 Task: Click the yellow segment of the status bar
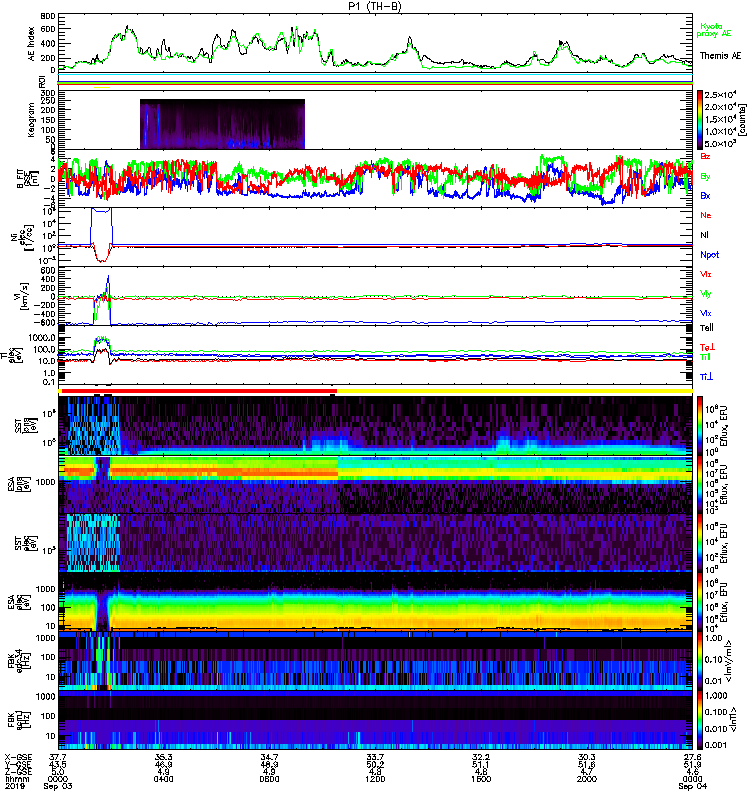515,391
